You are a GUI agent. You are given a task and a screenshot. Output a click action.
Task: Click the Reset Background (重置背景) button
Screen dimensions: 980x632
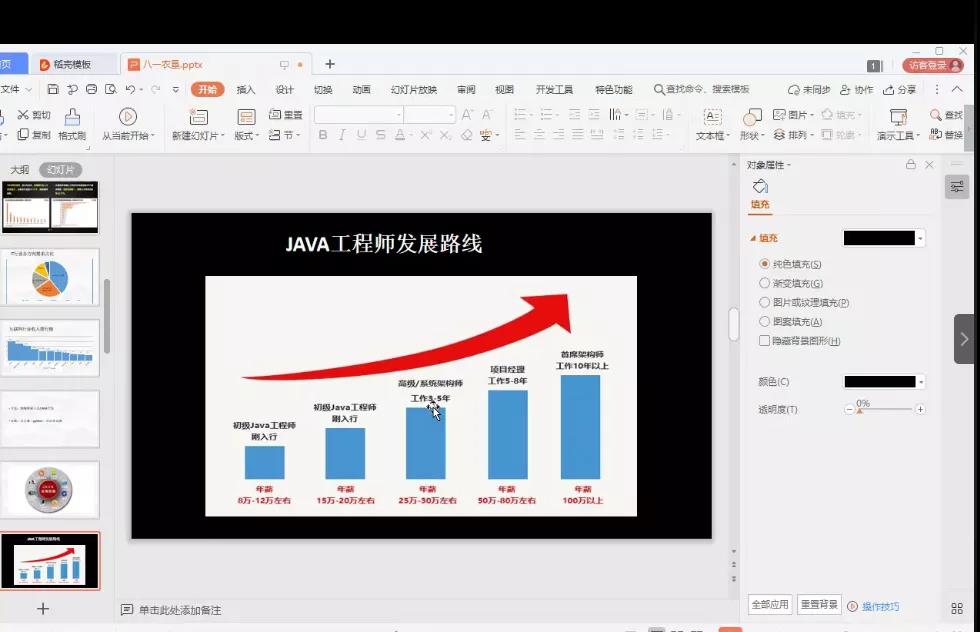[819, 605]
